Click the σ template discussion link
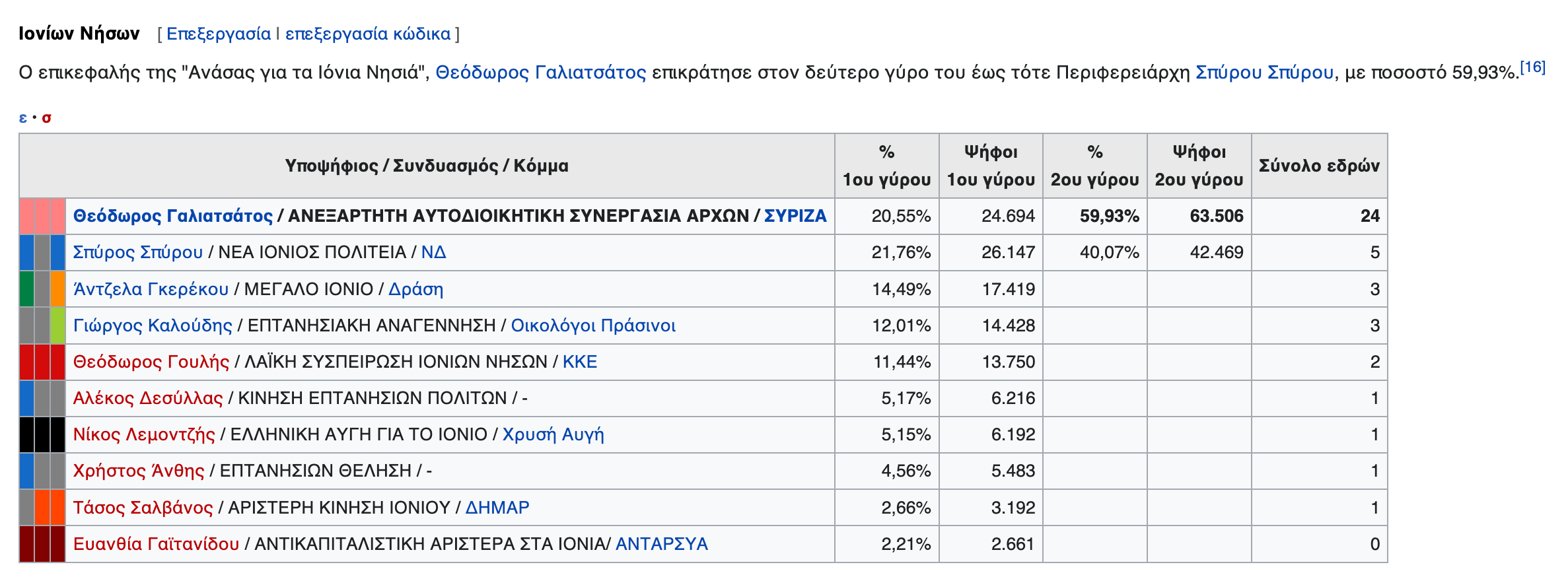Image resolution: width=1568 pixels, height=577 pixels. coord(47,117)
